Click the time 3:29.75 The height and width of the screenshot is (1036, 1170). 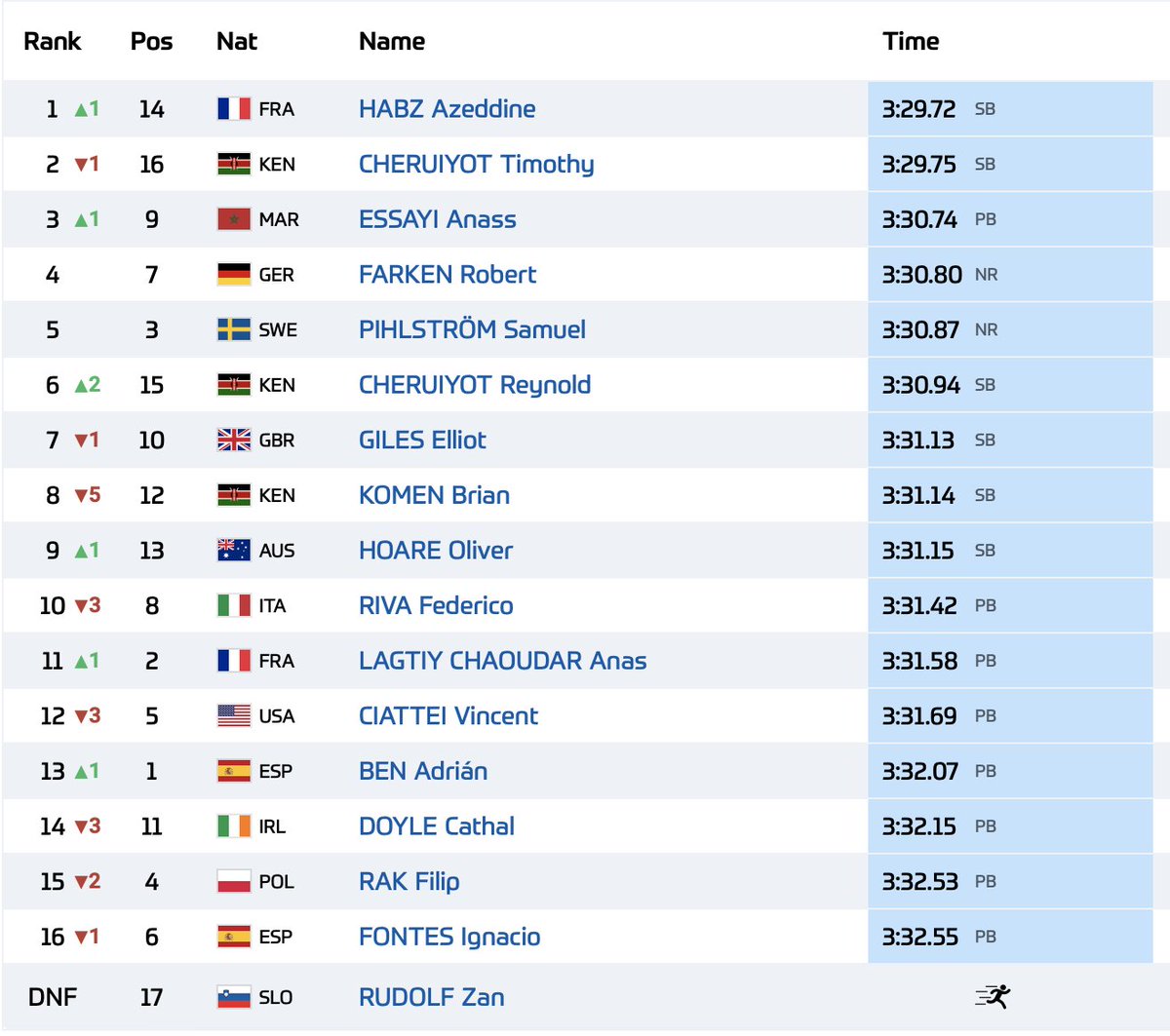tap(918, 164)
